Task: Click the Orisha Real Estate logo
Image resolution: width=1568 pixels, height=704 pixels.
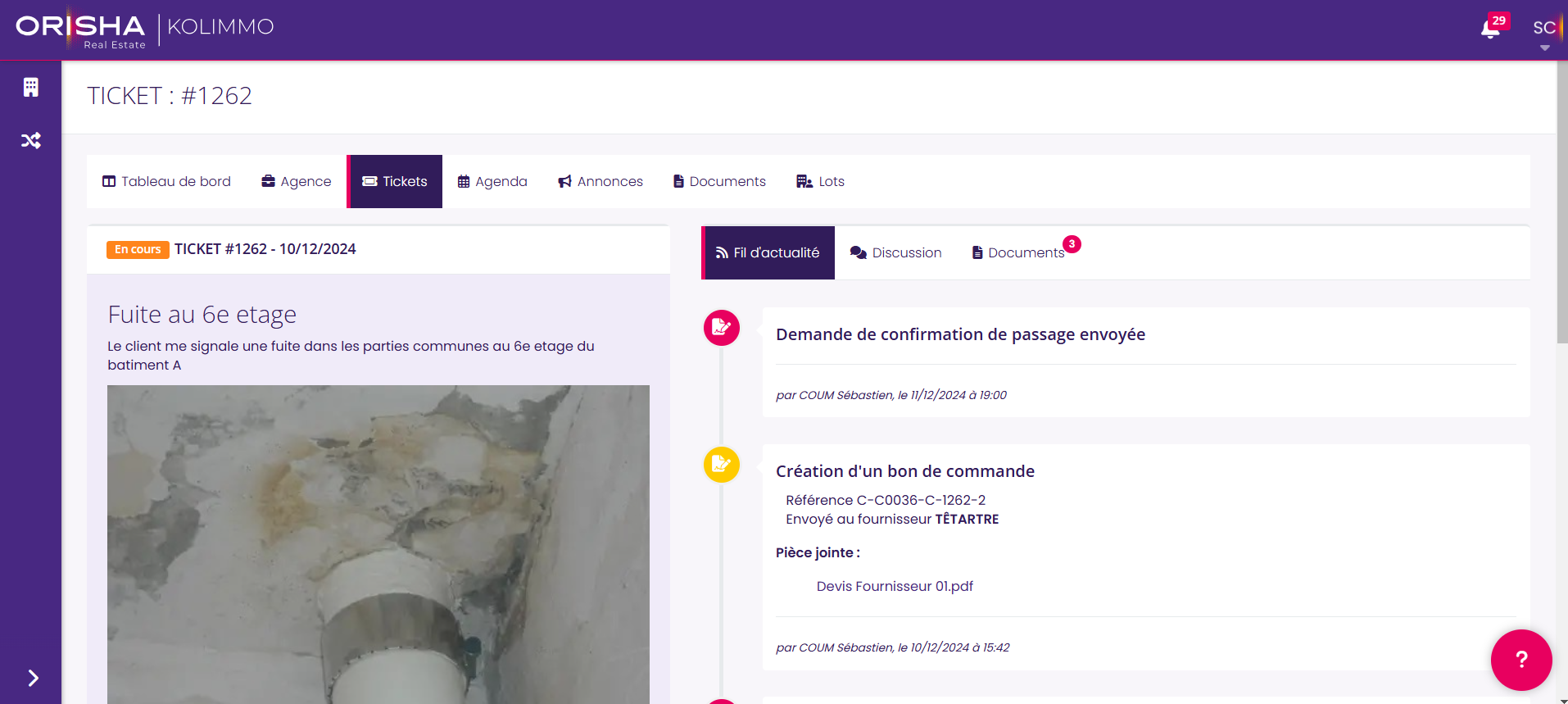Action: point(80,30)
